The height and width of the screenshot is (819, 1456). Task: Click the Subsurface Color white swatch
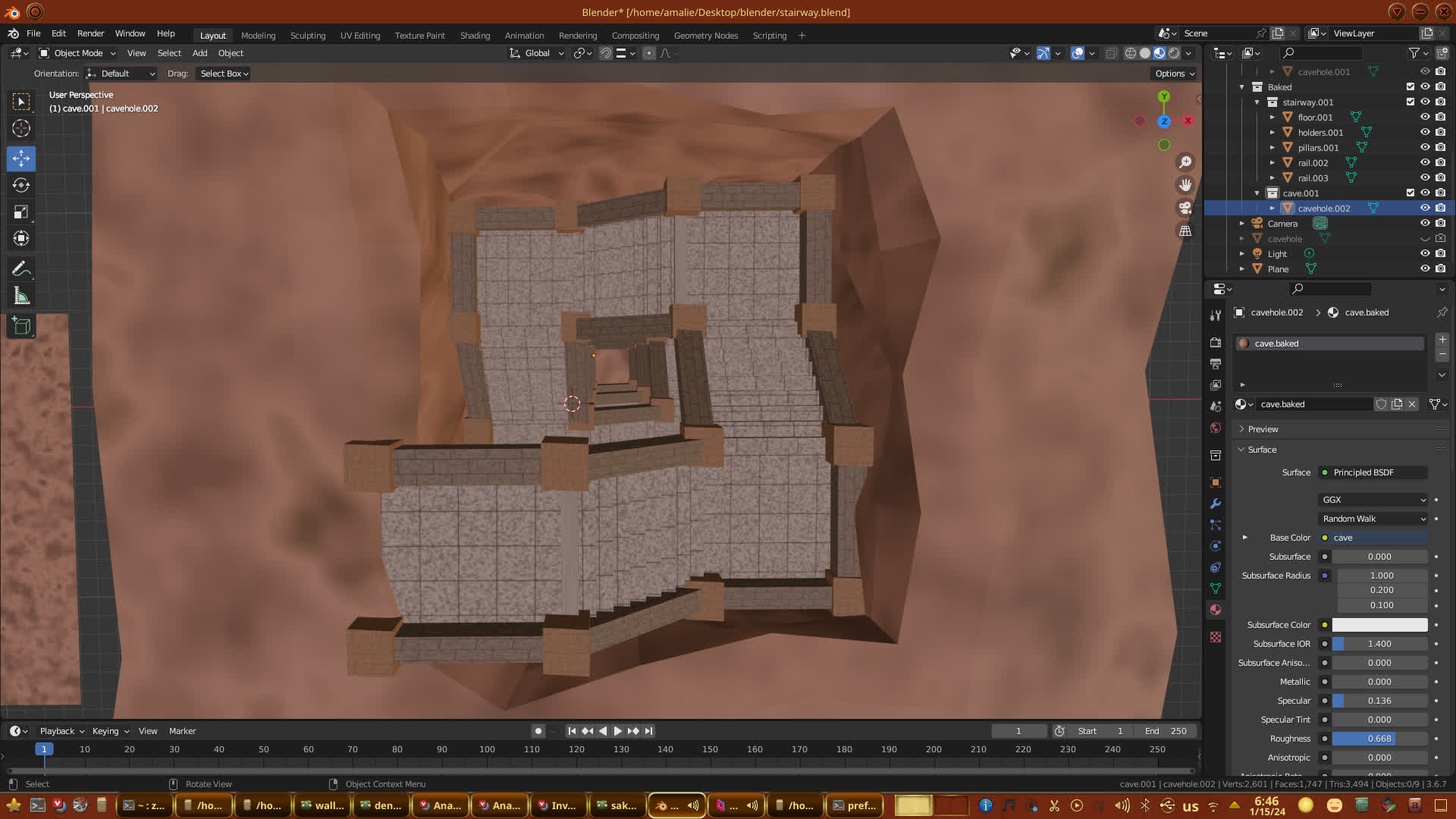1379,625
